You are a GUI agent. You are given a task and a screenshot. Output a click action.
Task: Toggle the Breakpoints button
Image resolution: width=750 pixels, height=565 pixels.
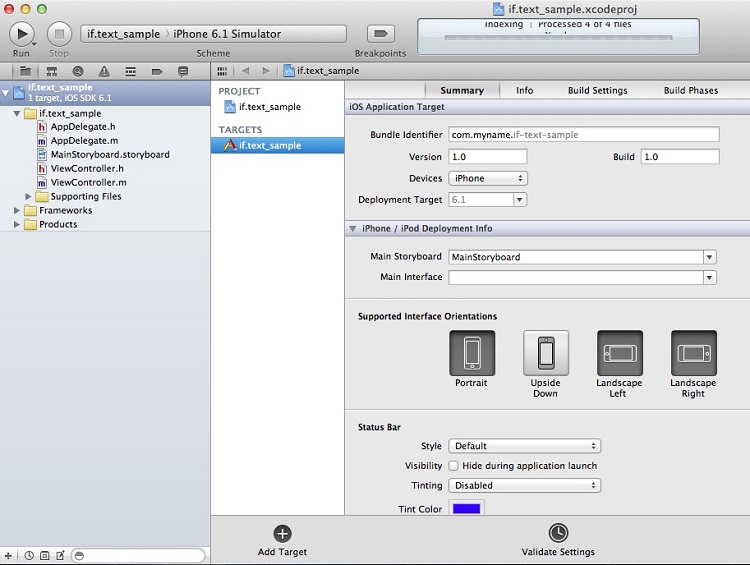click(381, 33)
